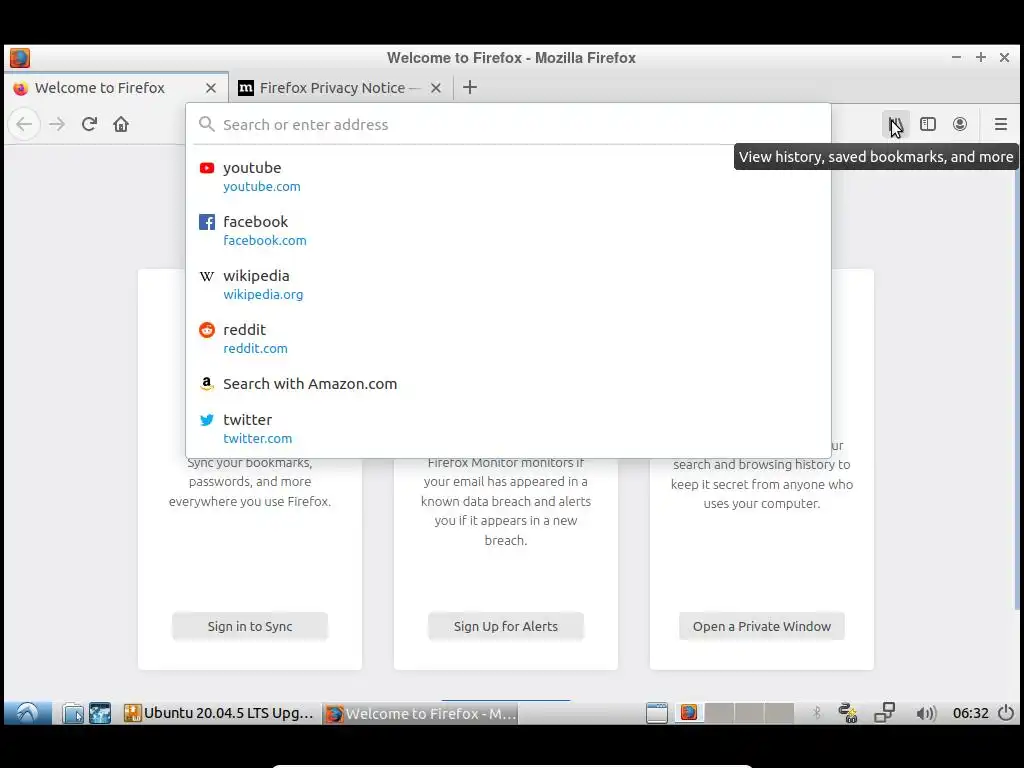Click the Reddit mascot icon
1024x768 pixels.
(x=207, y=330)
